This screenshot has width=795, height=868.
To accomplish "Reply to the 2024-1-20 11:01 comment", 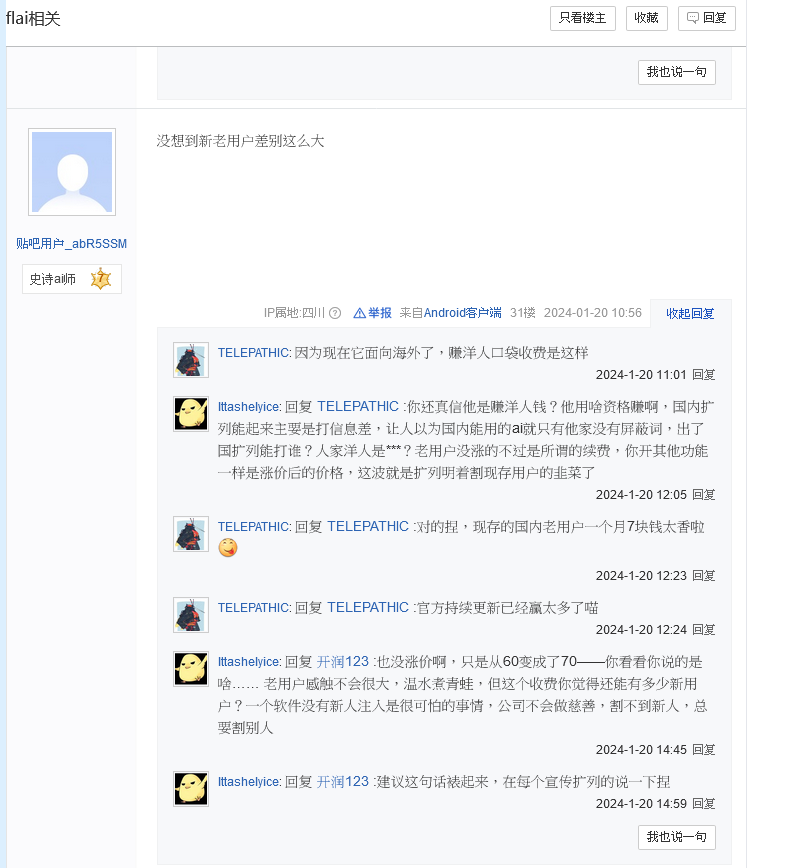I will pos(704,375).
